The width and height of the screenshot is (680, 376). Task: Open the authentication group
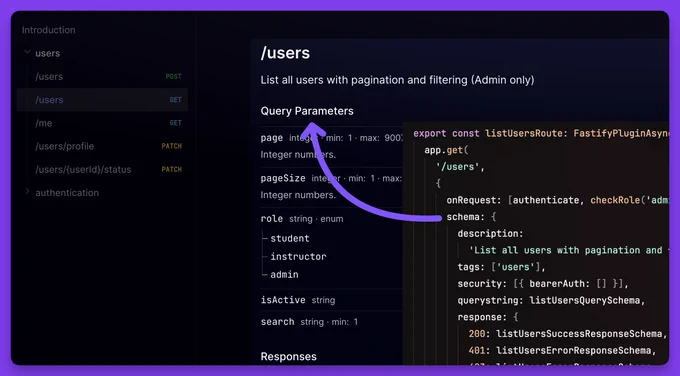tap(67, 193)
